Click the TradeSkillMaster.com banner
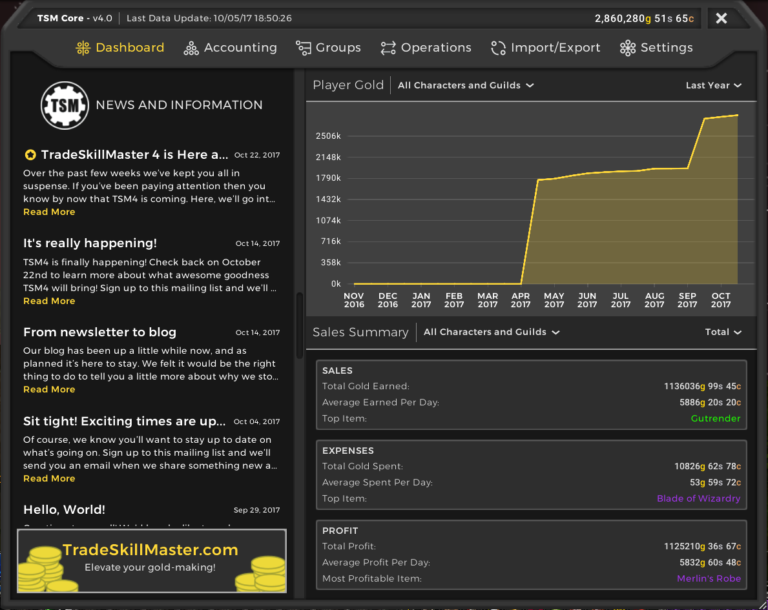 pyautogui.click(x=152, y=561)
